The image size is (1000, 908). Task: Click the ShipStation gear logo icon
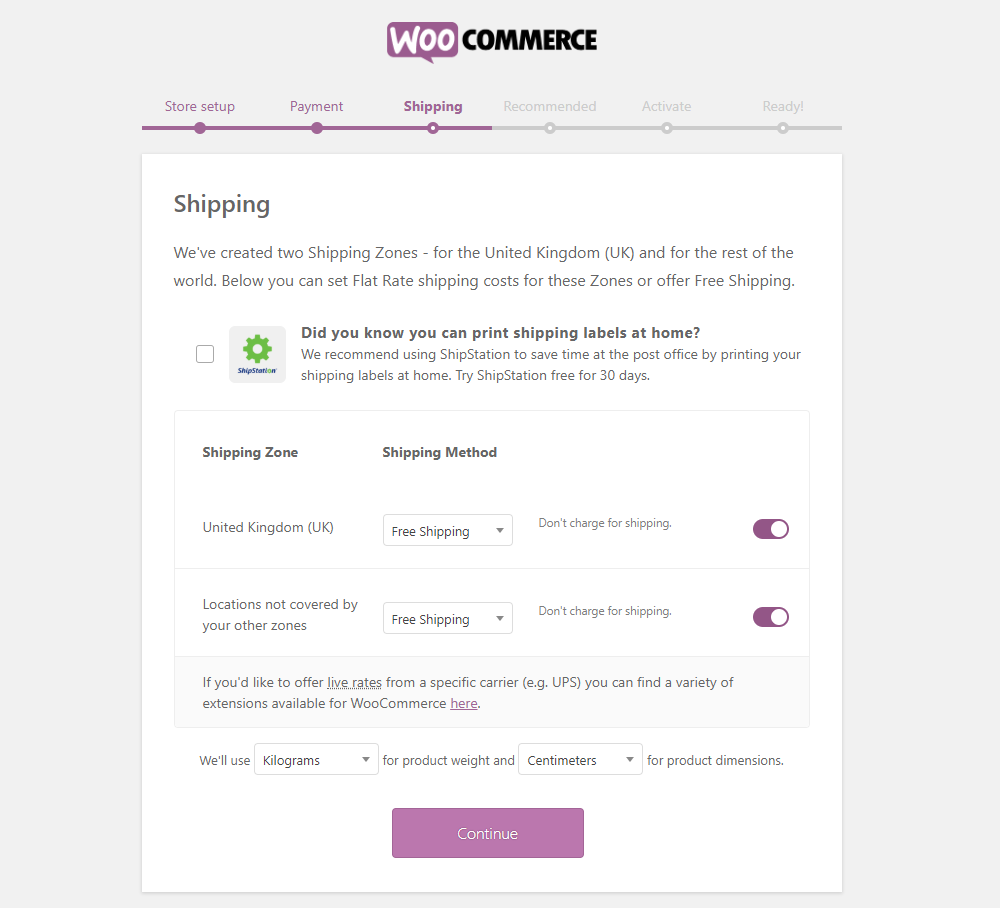point(257,355)
